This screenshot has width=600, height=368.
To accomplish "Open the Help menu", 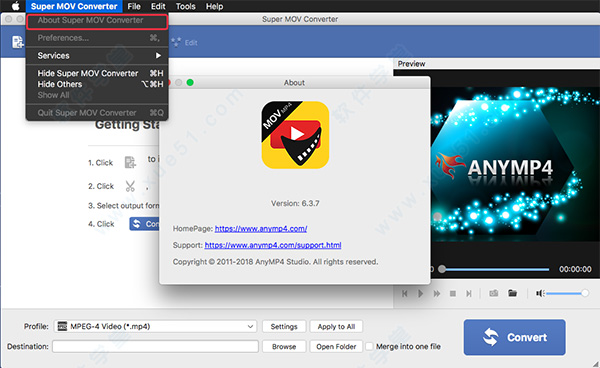I will point(214,6).
